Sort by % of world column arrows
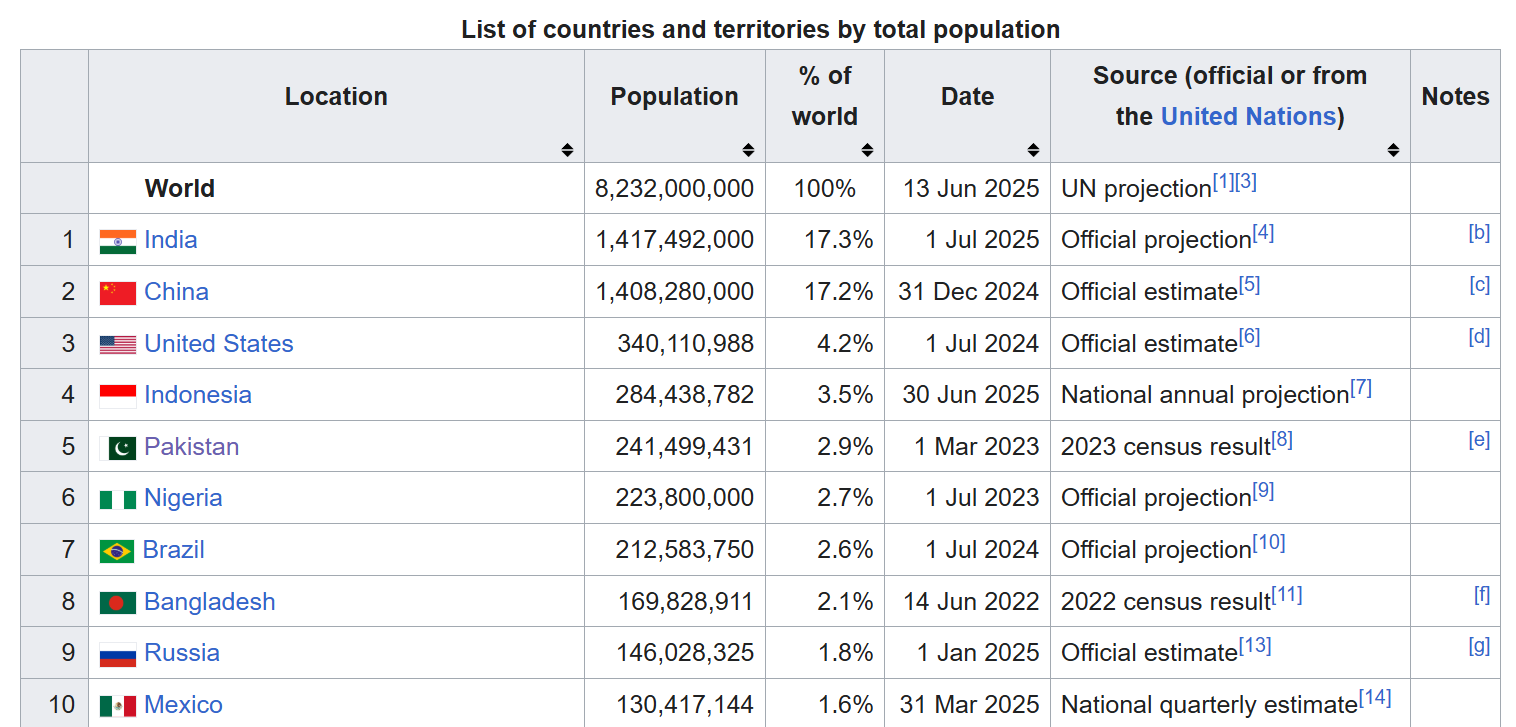Viewport: 1516px width, 727px height. click(x=867, y=150)
